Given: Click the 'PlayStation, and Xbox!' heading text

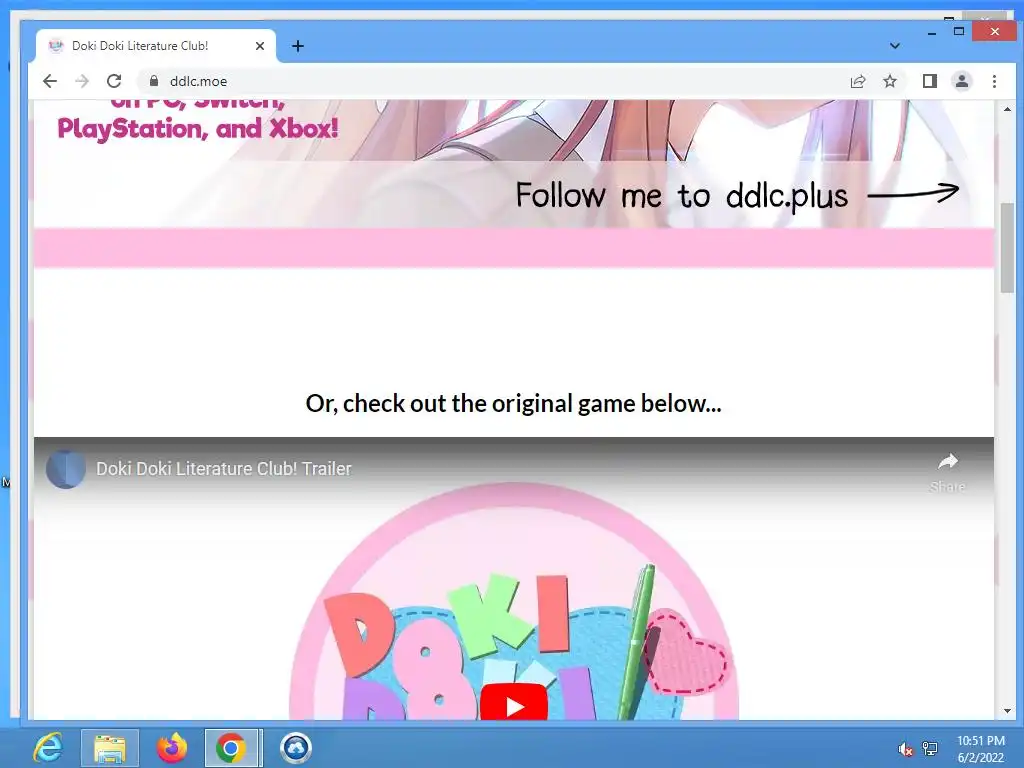Looking at the screenshot, I should click(198, 129).
